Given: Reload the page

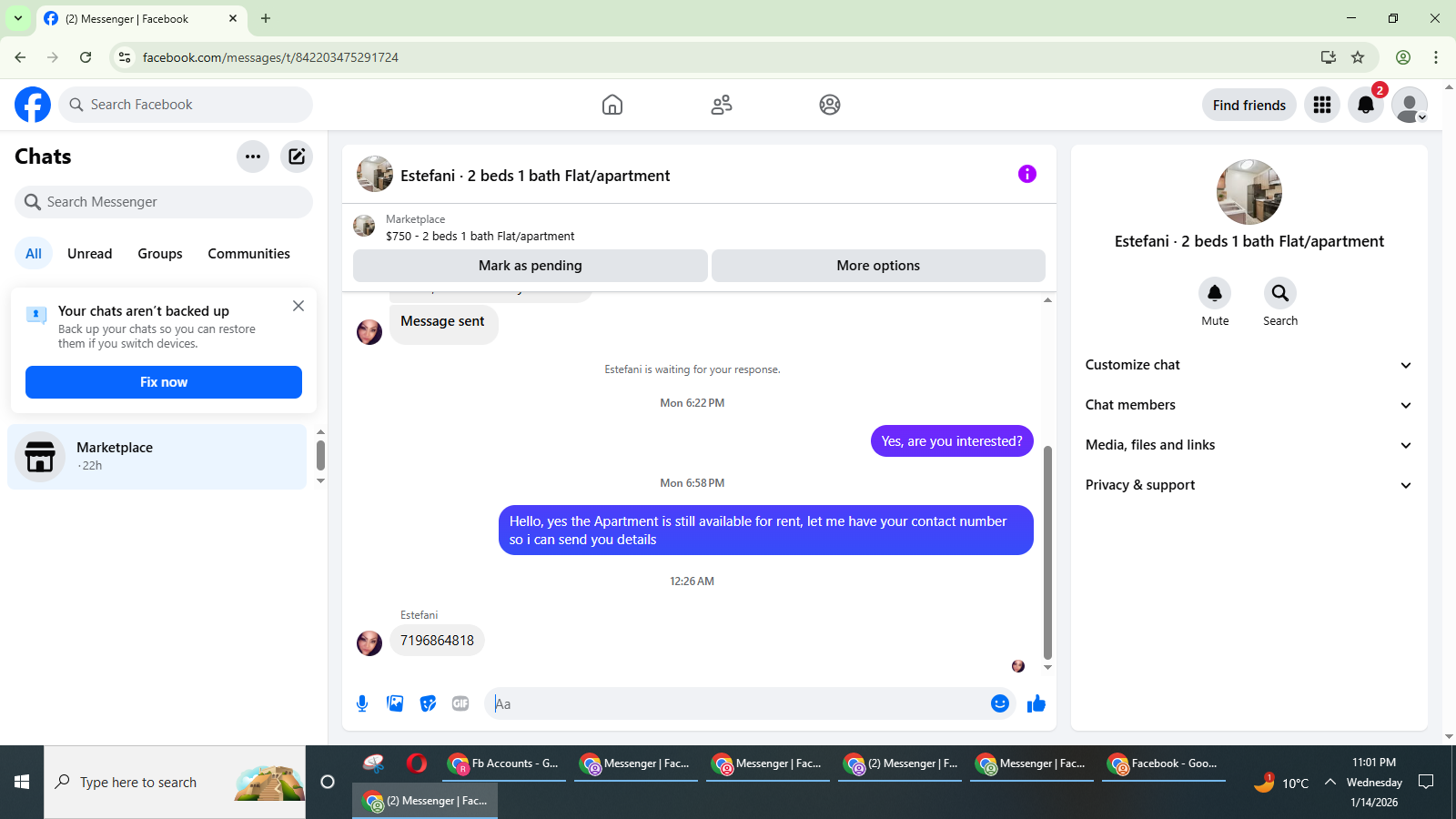Looking at the screenshot, I should (86, 57).
